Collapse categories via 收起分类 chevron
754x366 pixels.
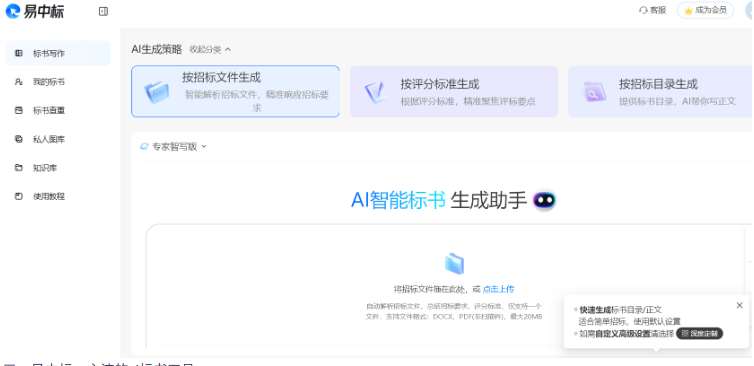[x=228, y=50]
